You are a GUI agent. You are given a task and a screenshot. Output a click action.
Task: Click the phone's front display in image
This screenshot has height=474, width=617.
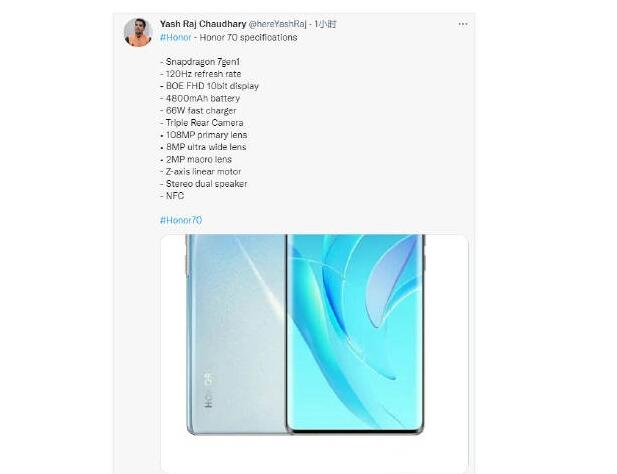tap(356, 334)
